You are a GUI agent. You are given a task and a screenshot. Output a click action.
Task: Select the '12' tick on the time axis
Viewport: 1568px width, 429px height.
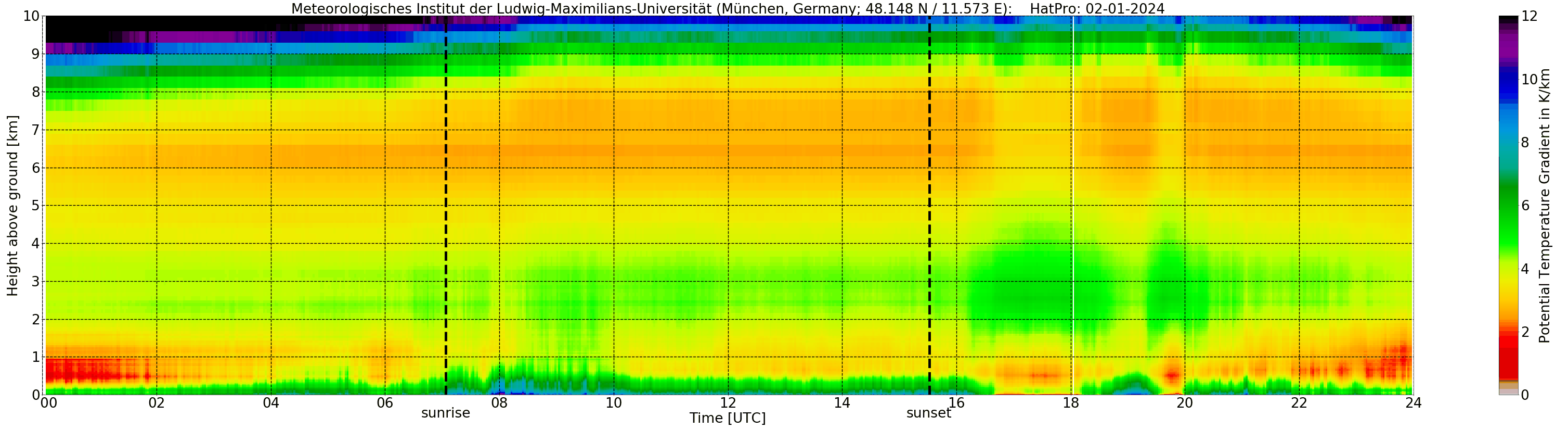[x=728, y=403]
